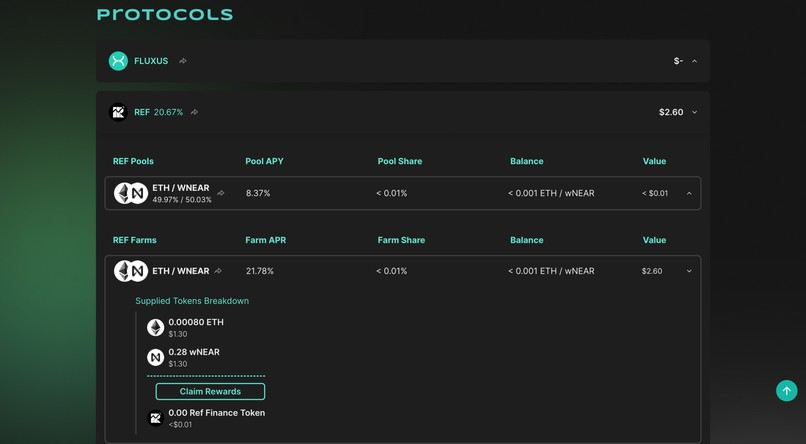806x444 pixels.
Task: Click the Fluxus protocol logo icon
Action: pyautogui.click(x=118, y=61)
